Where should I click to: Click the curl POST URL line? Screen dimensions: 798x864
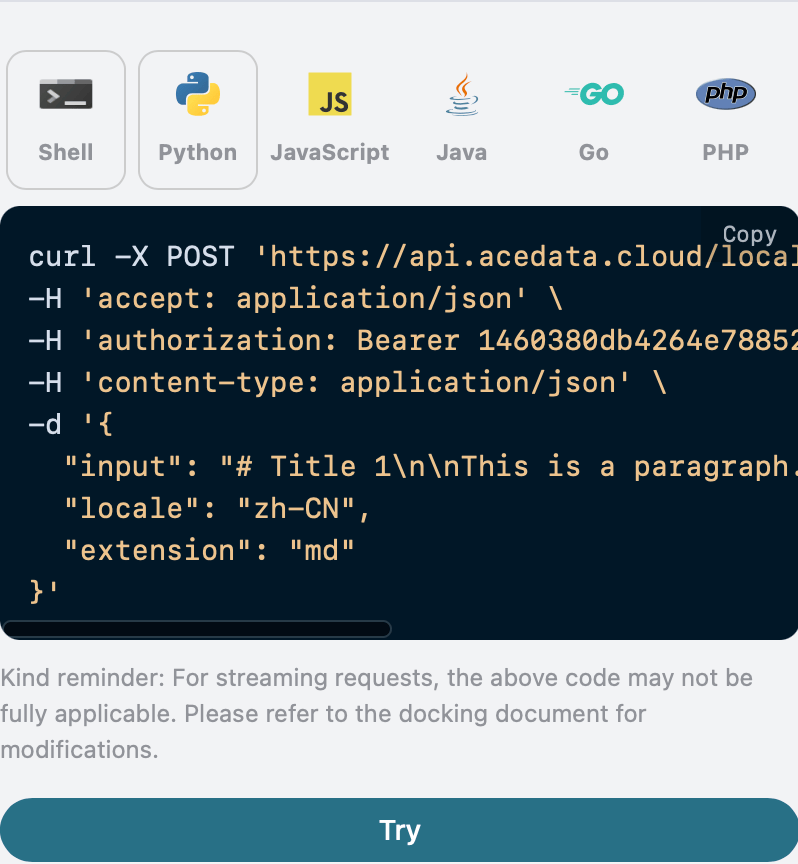pyautogui.click(x=400, y=257)
